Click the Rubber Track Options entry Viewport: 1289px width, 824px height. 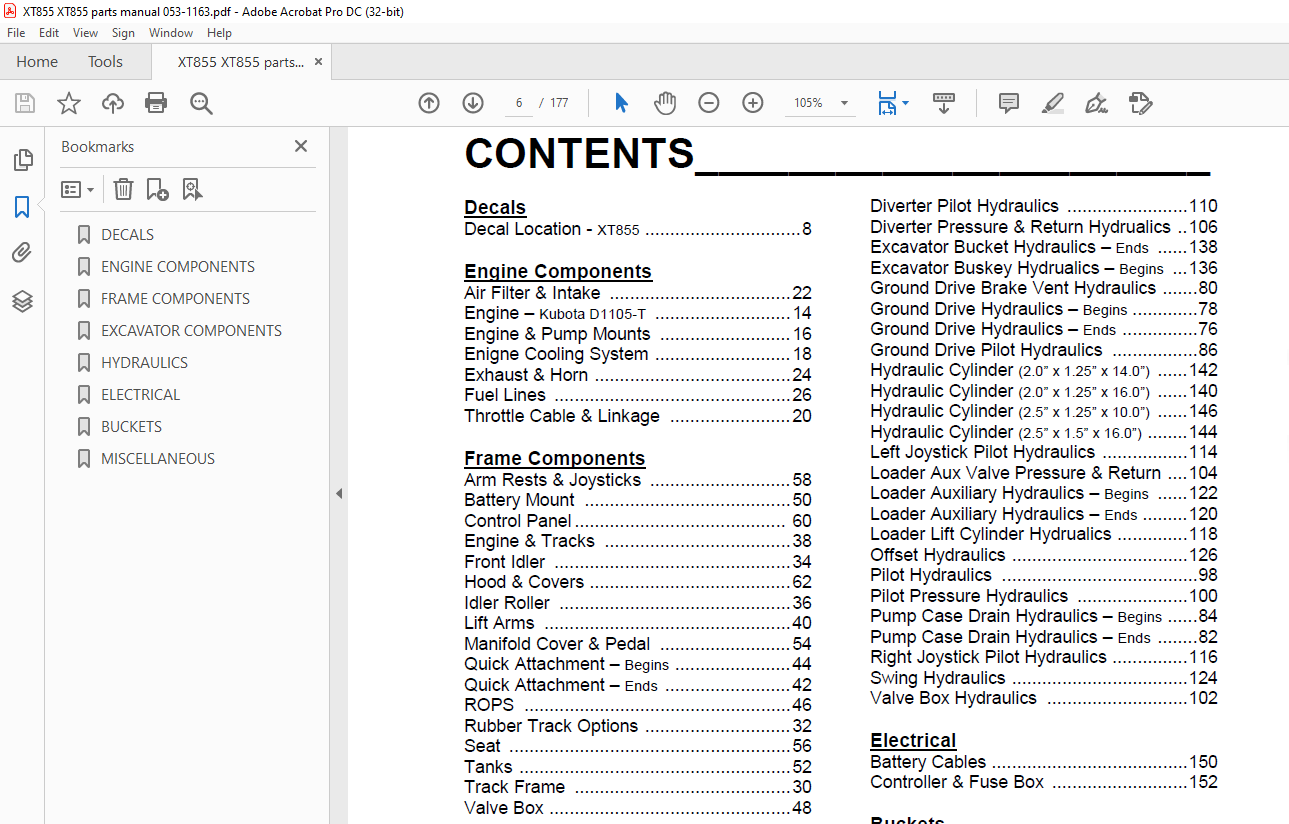click(x=638, y=726)
